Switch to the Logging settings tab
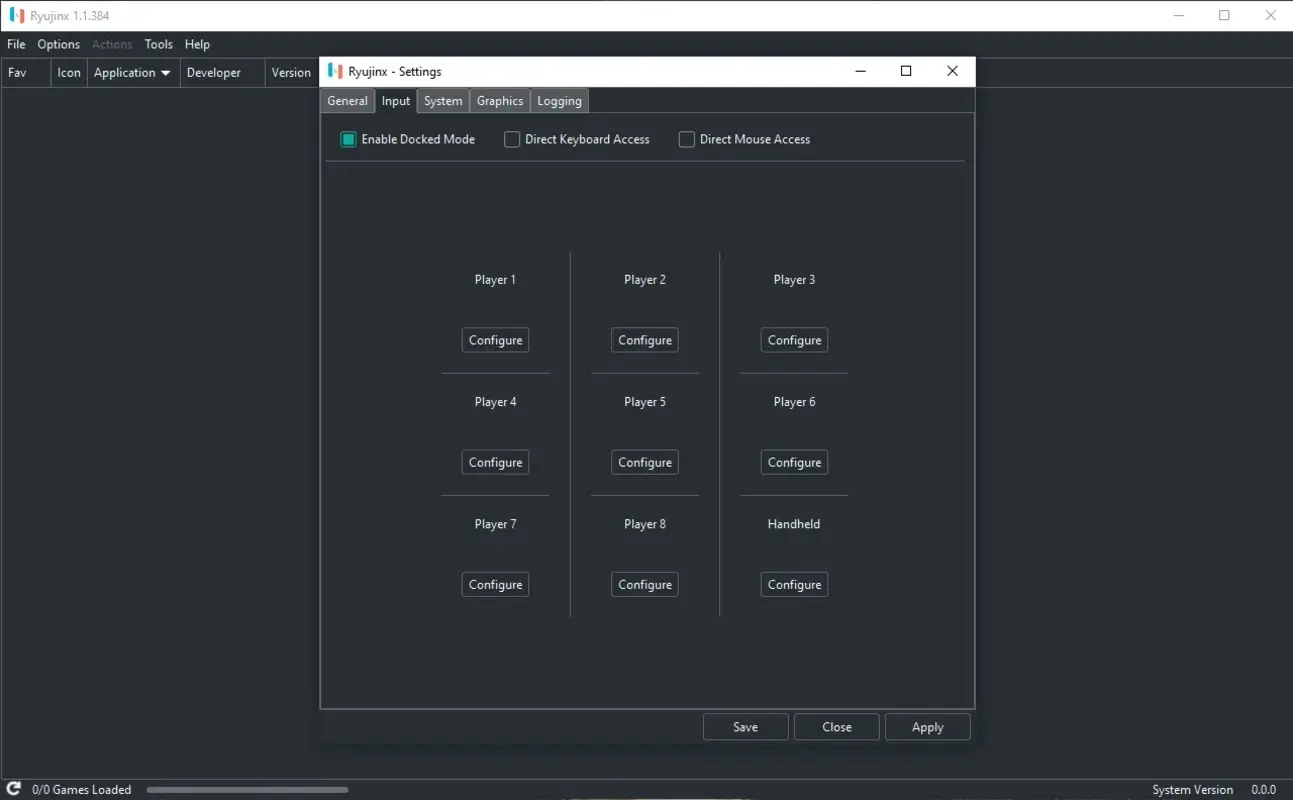The height and width of the screenshot is (800, 1293). [x=558, y=100]
